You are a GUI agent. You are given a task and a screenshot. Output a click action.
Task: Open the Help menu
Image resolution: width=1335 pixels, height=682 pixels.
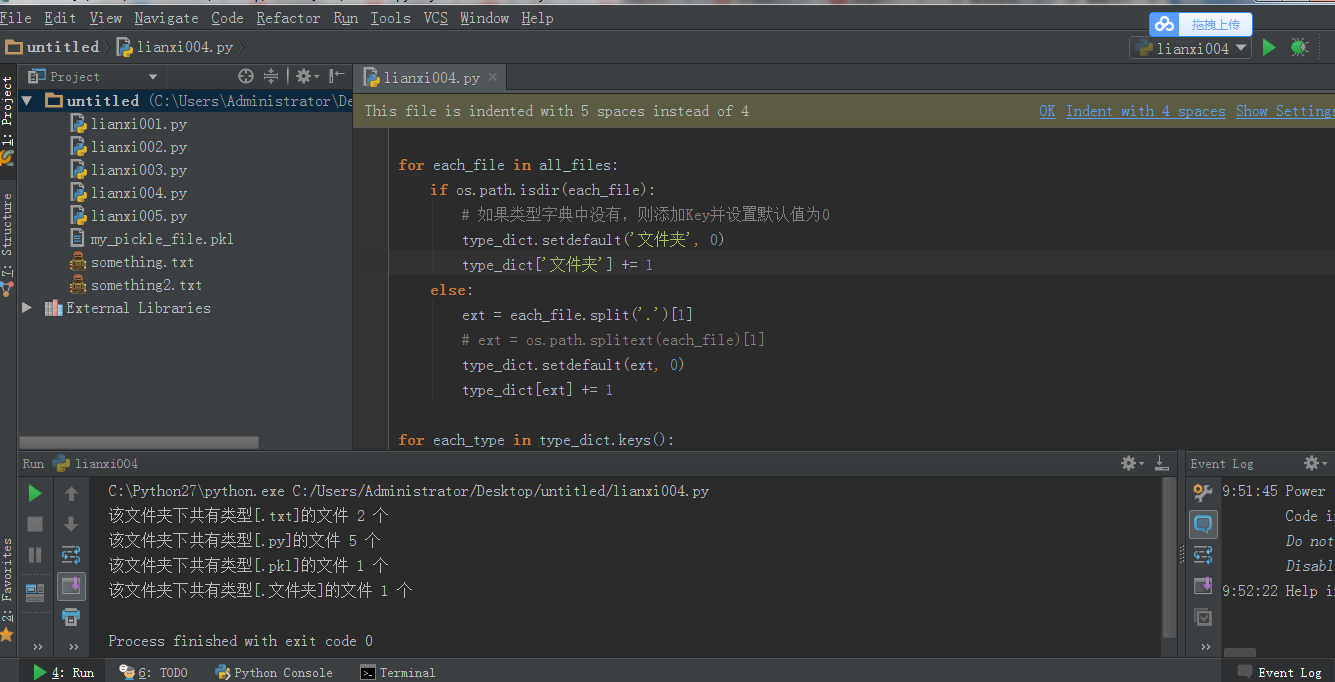537,18
